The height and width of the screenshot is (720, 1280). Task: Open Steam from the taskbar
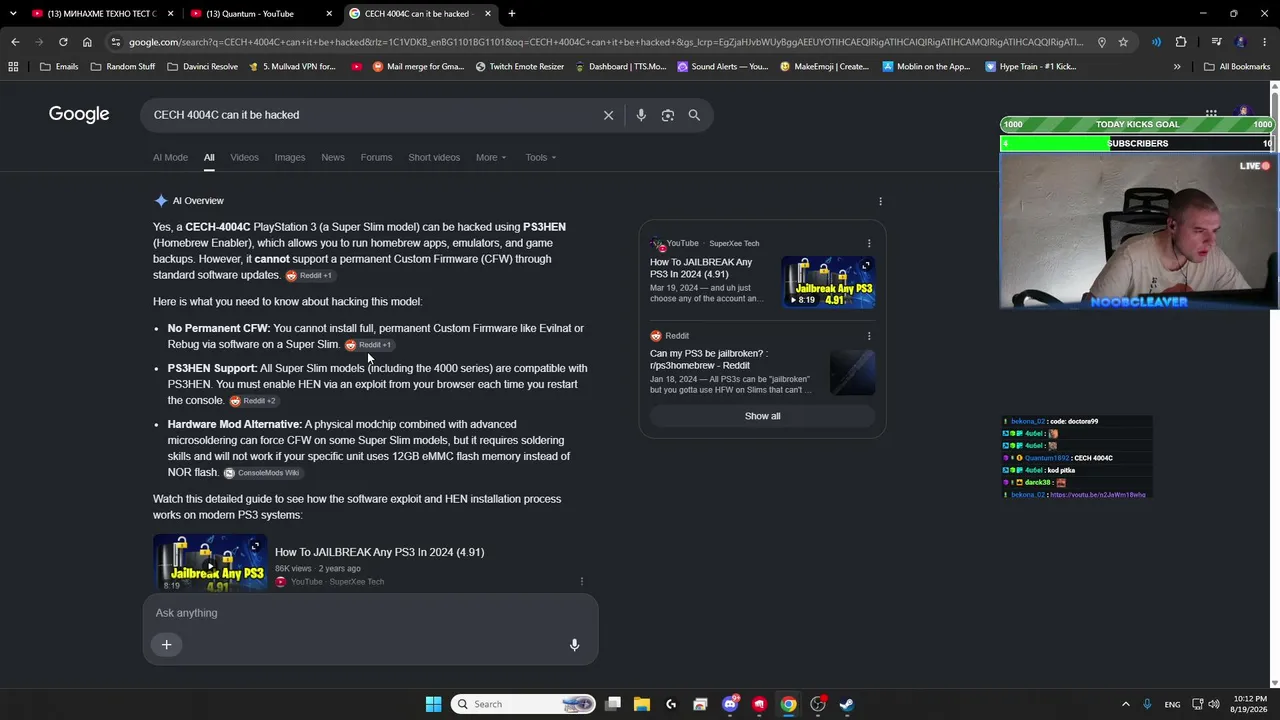847,704
